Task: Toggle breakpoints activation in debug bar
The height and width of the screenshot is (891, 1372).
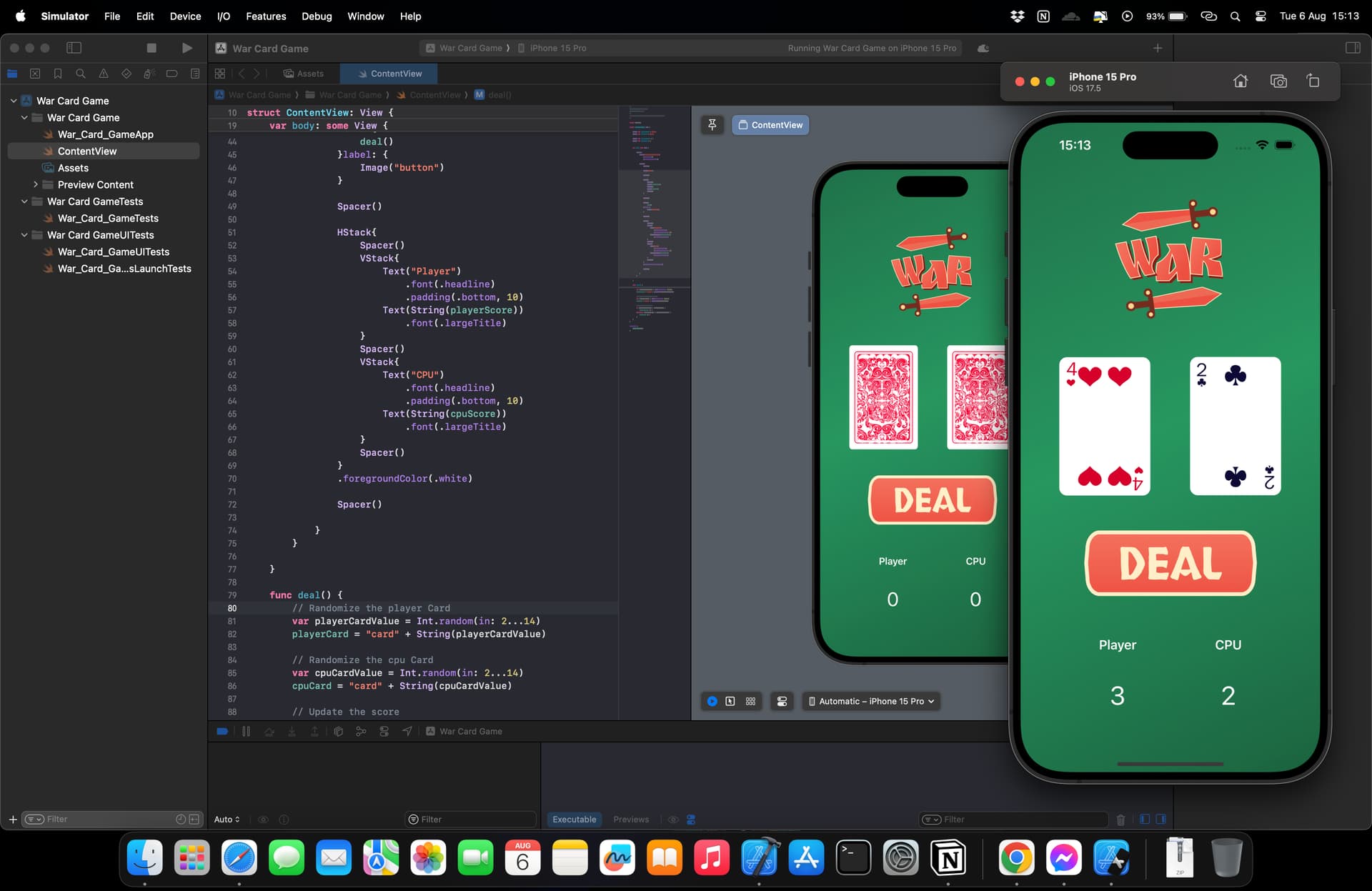Action: (x=222, y=732)
